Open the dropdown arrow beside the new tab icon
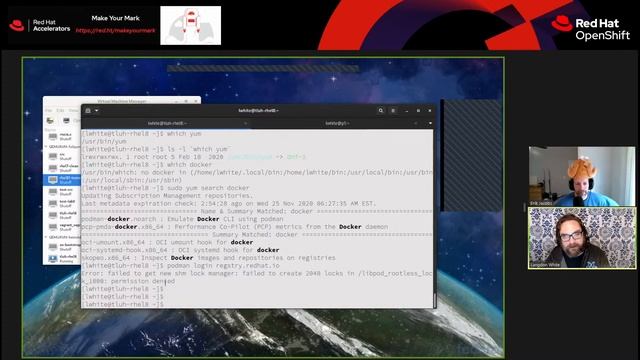640x360 pixels. (97, 111)
